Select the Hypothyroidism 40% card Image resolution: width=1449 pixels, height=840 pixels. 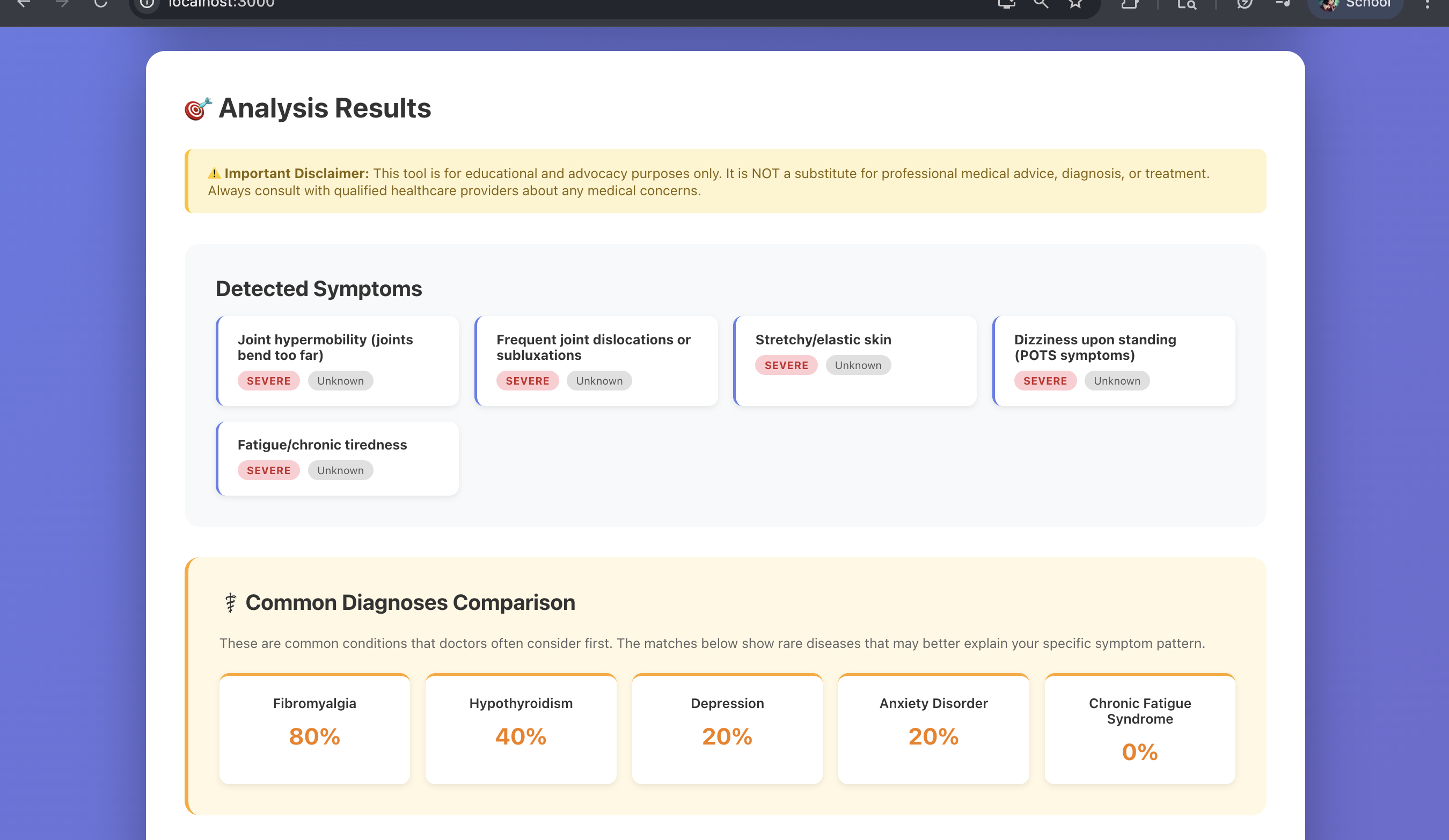coord(521,728)
